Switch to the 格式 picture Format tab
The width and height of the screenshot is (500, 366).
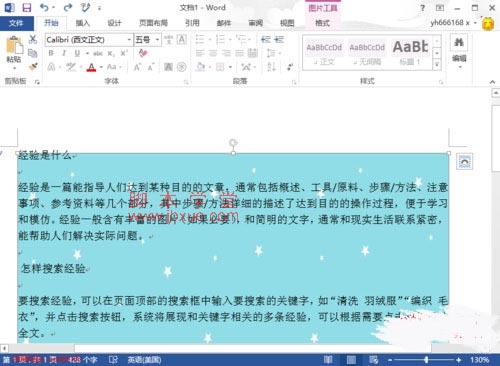(322, 23)
